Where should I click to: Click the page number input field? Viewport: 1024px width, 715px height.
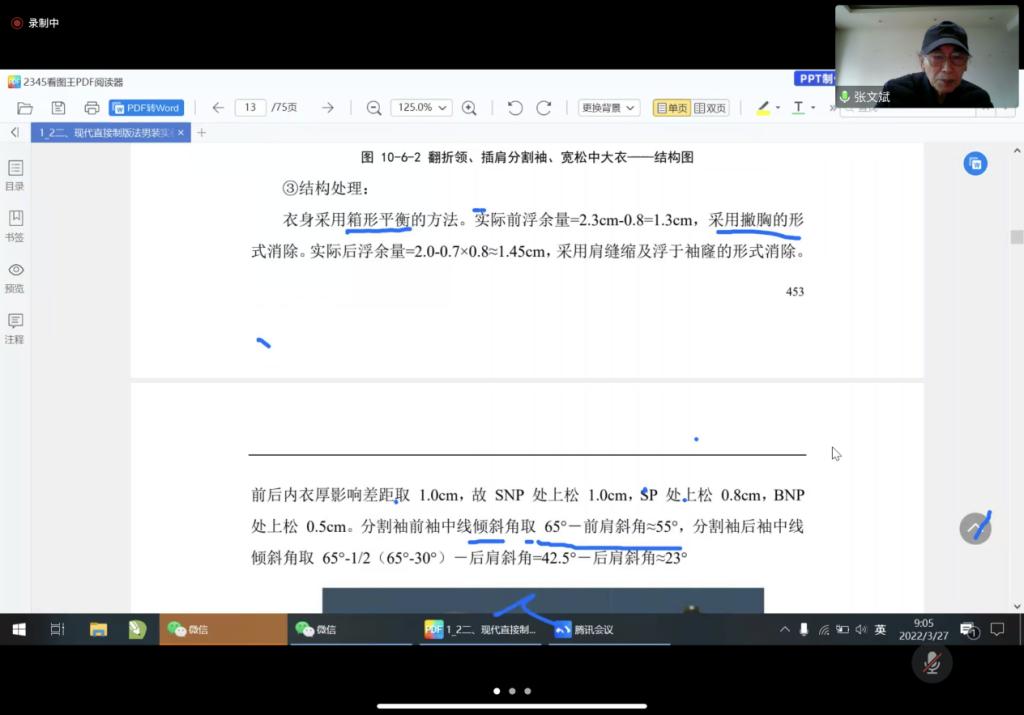[250, 108]
